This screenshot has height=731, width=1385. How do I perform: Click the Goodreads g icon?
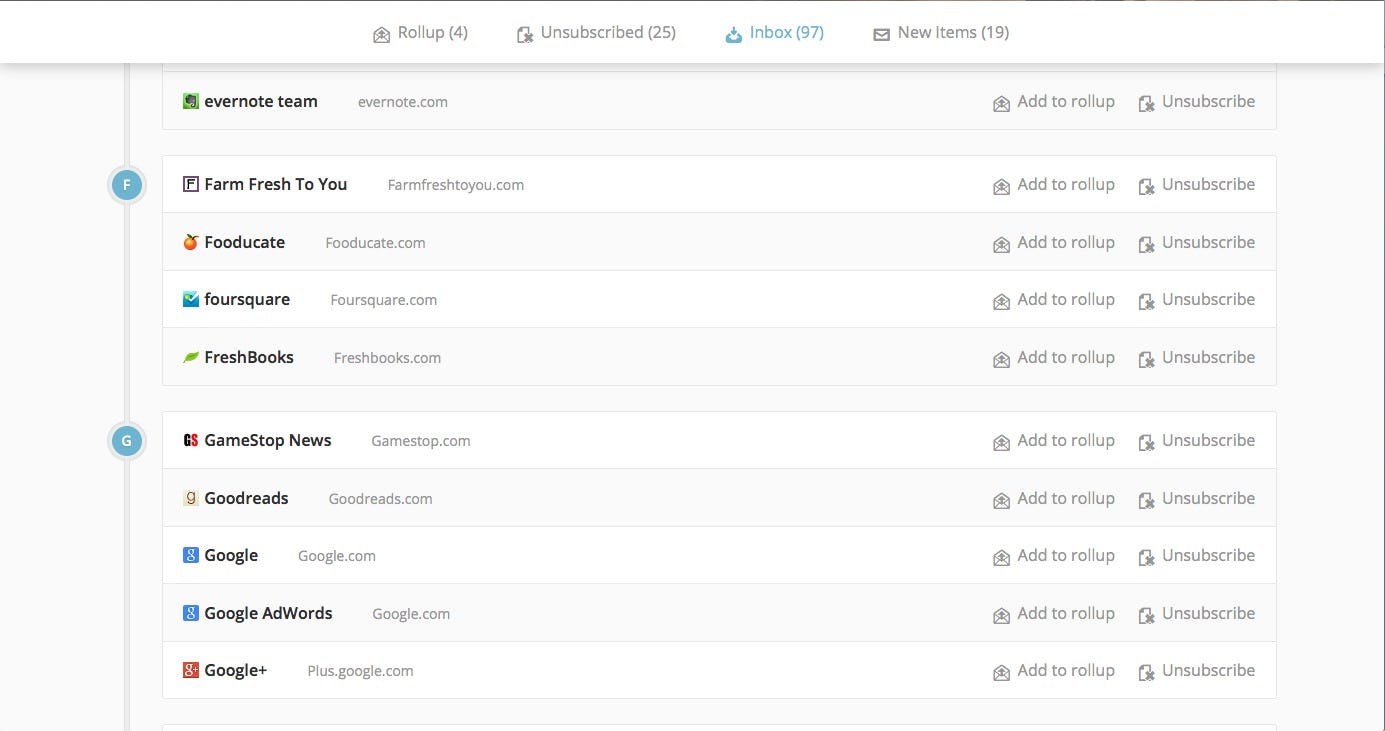[191, 498]
